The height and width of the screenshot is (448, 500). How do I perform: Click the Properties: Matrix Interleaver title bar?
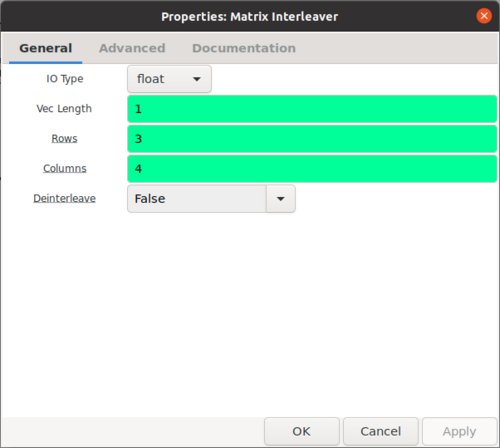[x=250, y=16]
